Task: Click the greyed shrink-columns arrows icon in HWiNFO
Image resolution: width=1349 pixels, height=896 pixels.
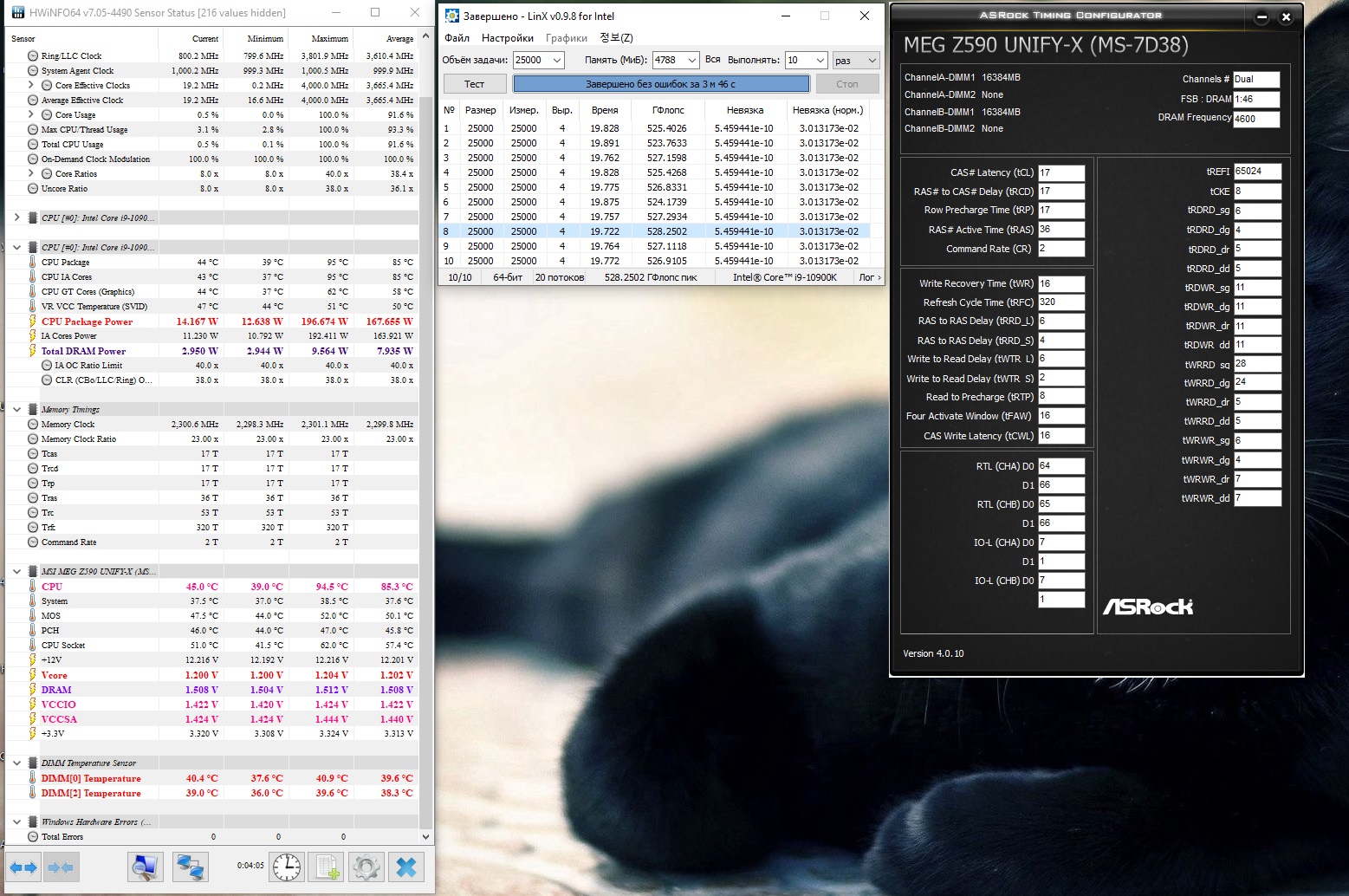Action: coord(60,867)
